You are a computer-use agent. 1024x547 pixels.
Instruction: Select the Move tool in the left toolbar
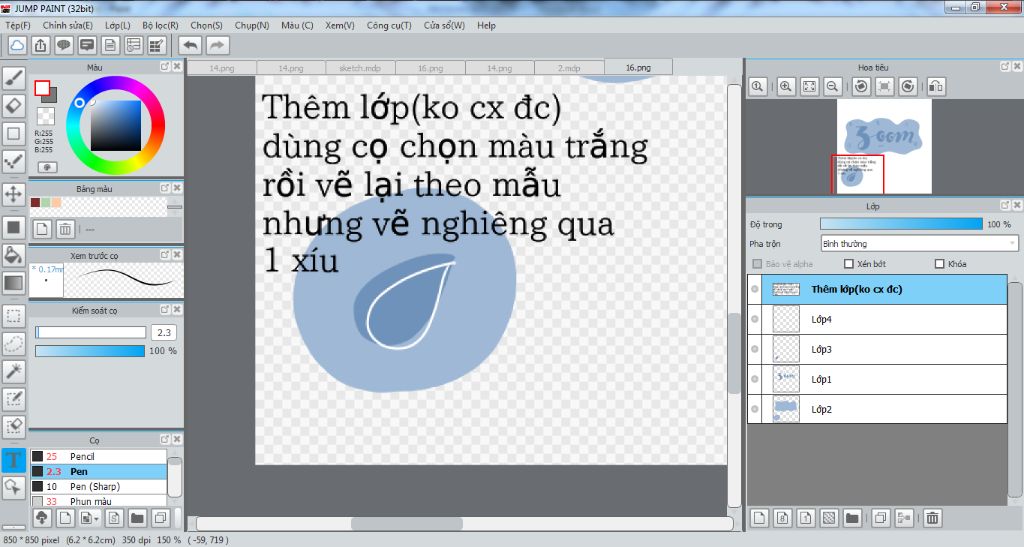coord(14,194)
